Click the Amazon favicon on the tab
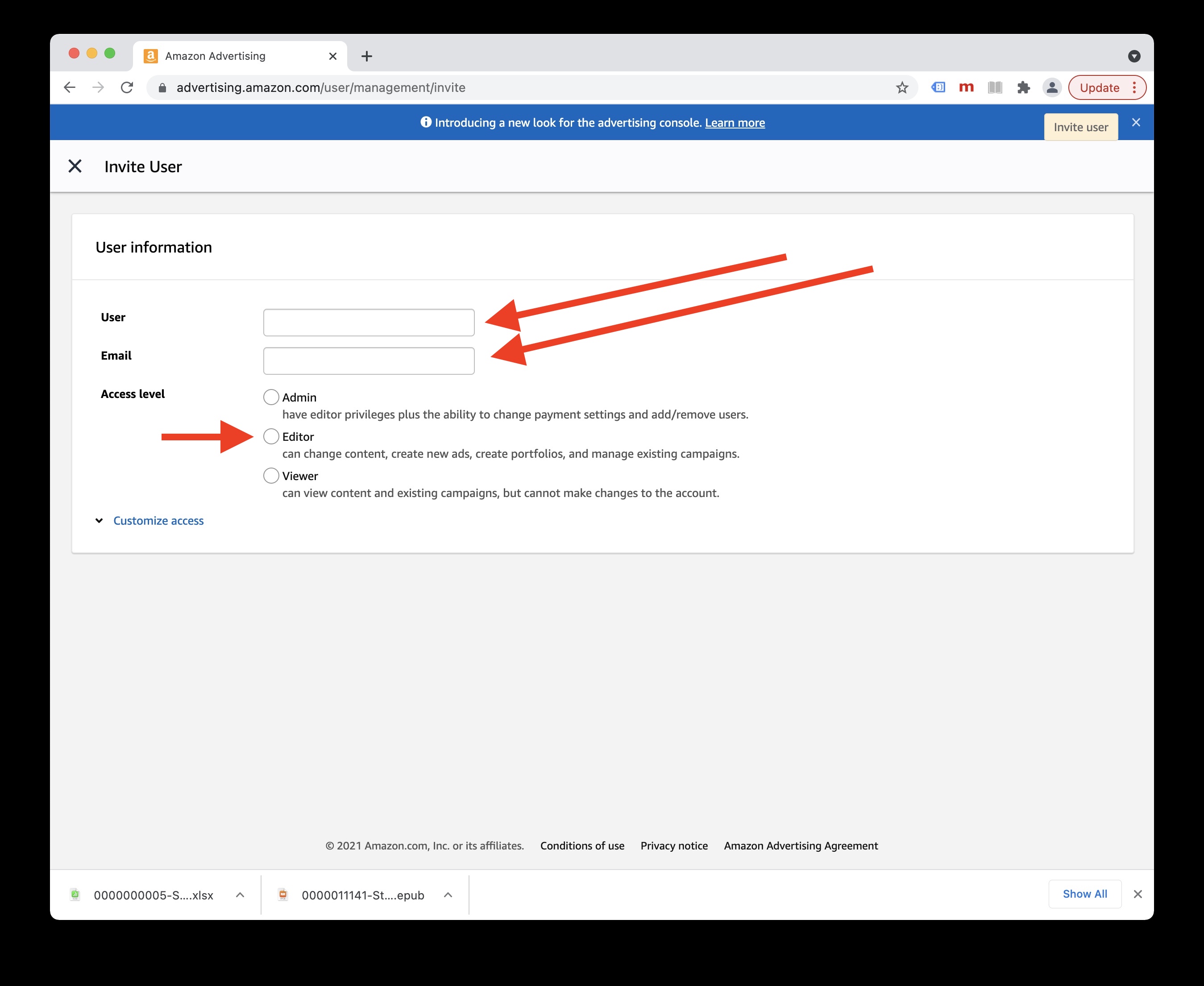This screenshot has width=1204, height=986. coord(150,56)
